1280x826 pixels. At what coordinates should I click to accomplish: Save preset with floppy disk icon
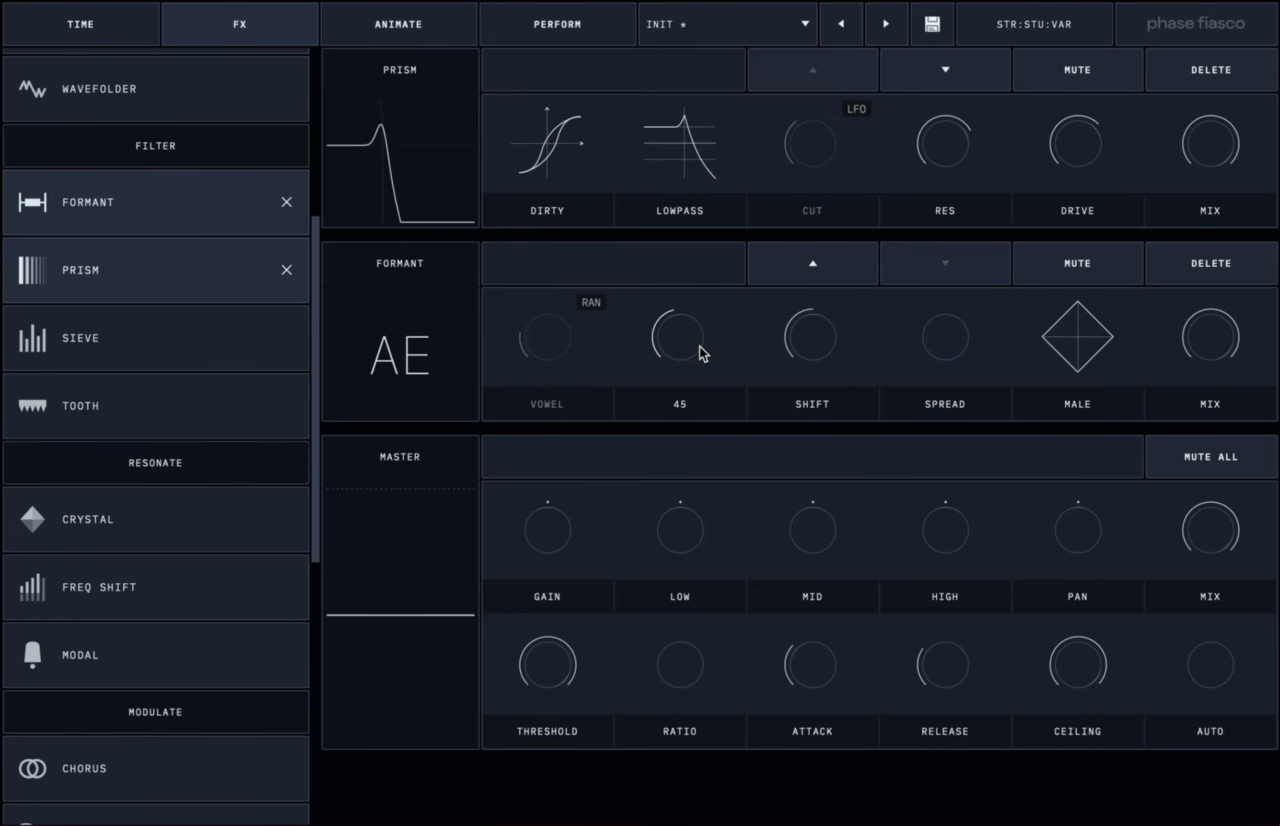[x=932, y=24]
